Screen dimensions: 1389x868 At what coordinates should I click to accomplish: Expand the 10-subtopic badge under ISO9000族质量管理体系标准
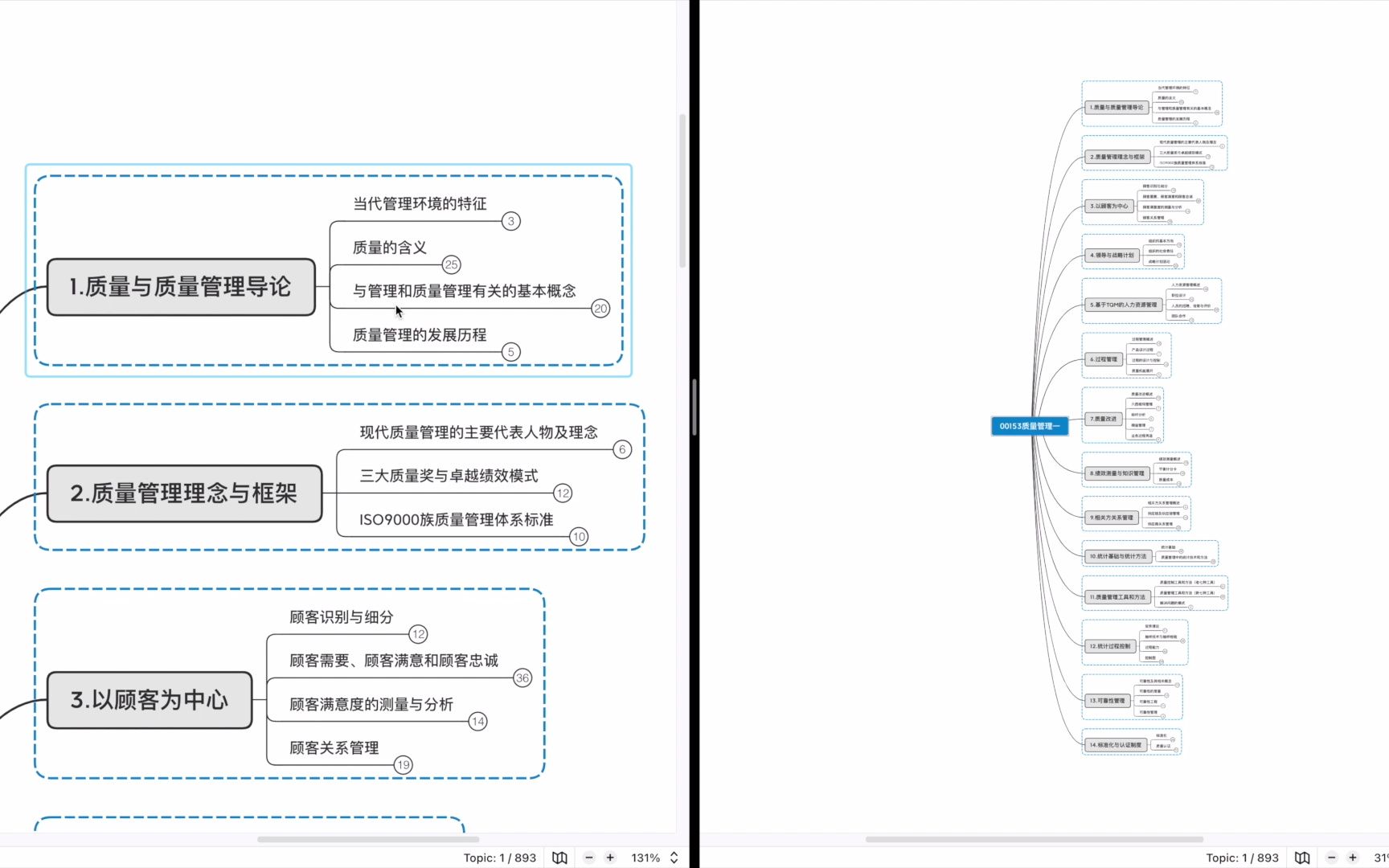[579, 537]
